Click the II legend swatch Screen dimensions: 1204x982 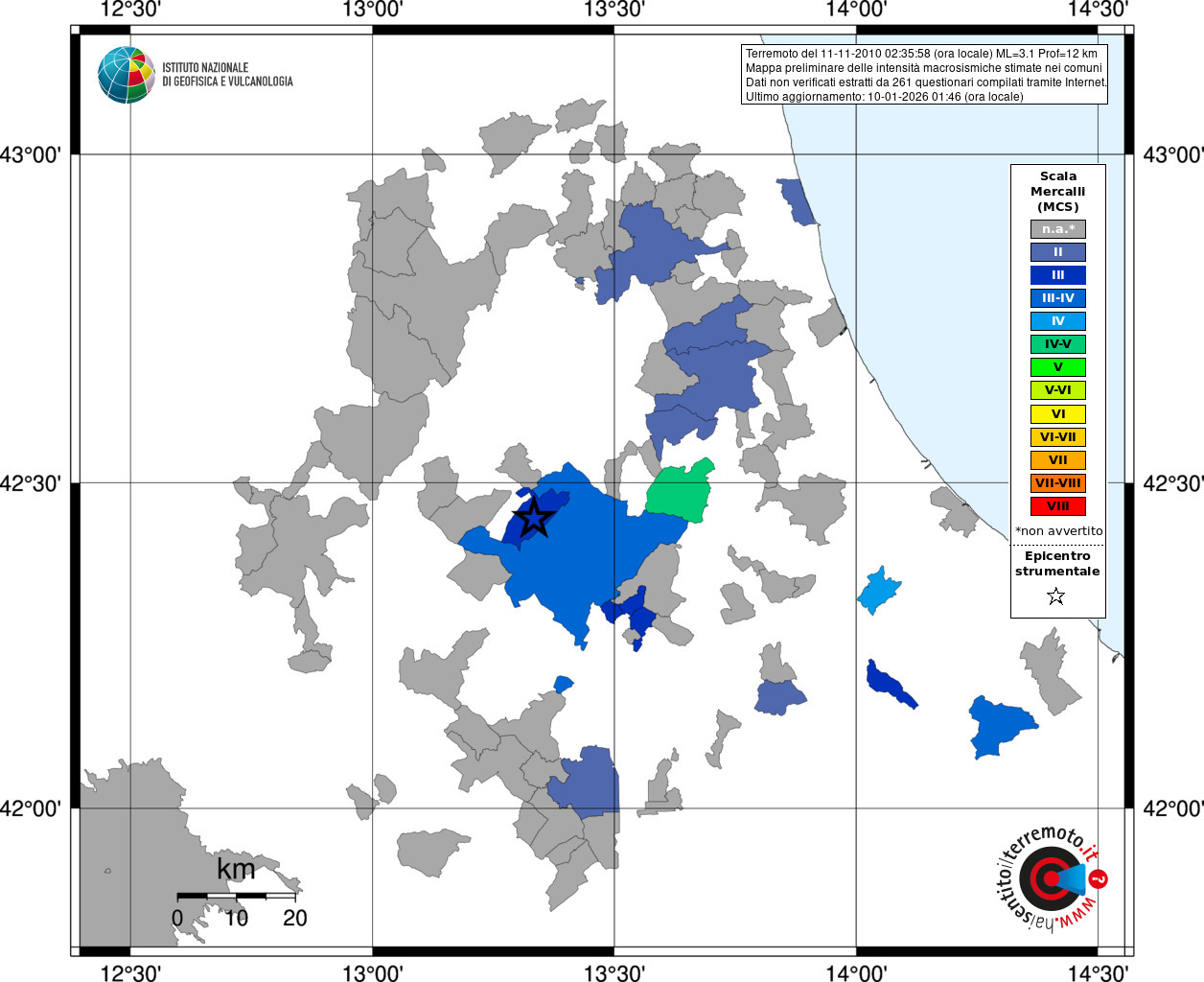pos(1058,252)
